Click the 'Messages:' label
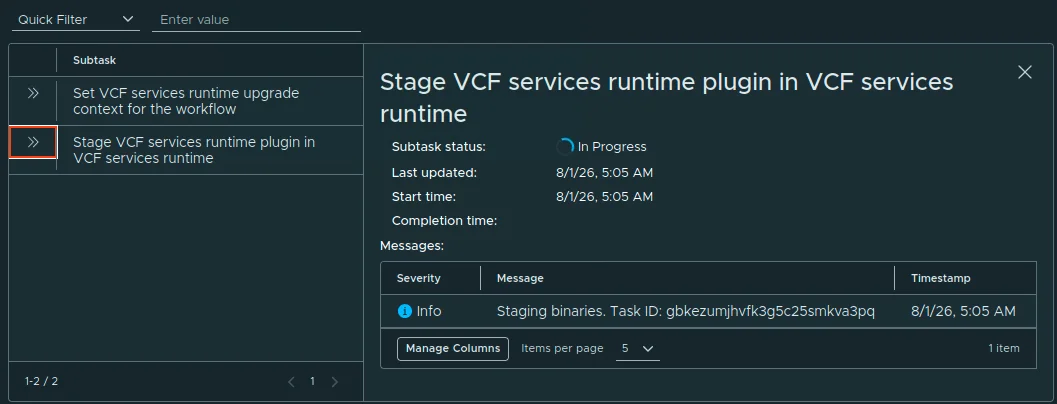 (x=412, y=246)
